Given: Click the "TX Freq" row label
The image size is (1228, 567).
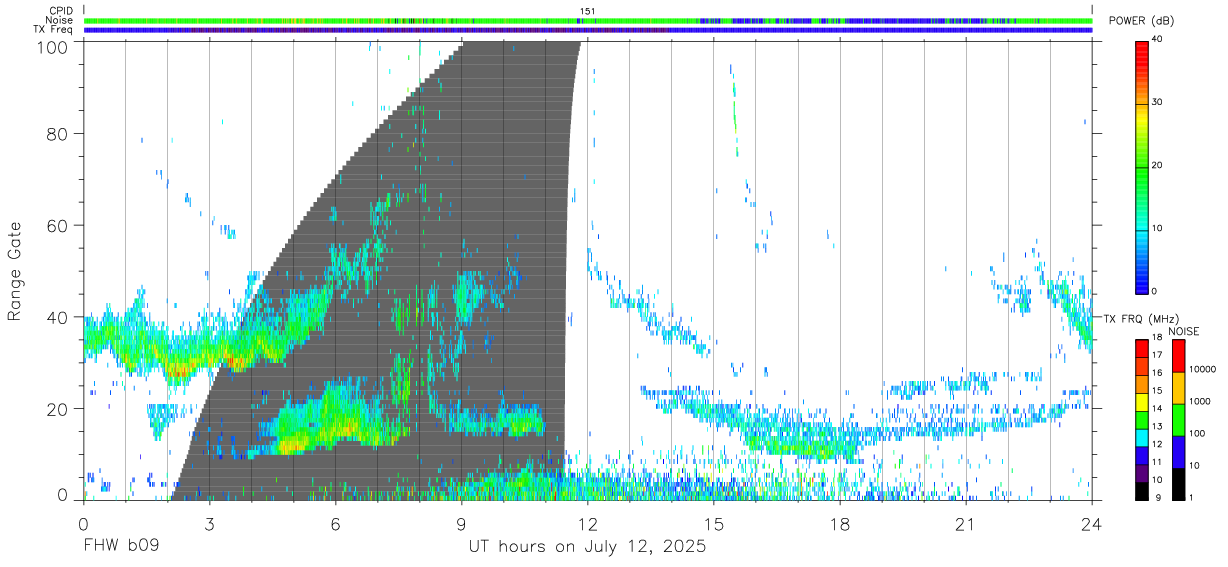Looking at the screenshot, I should click(53, 30).
